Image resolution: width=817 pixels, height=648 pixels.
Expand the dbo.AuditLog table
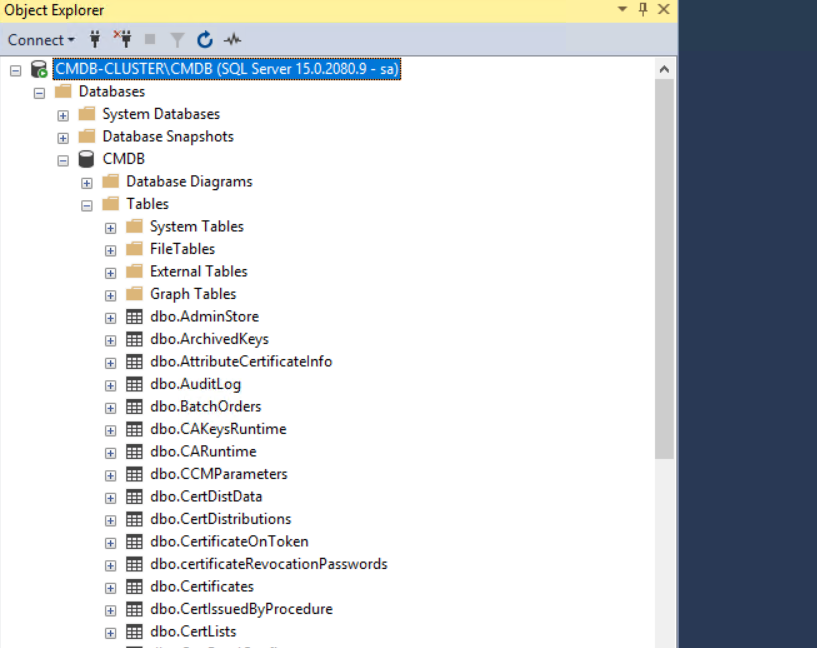(x=110, y=385)
